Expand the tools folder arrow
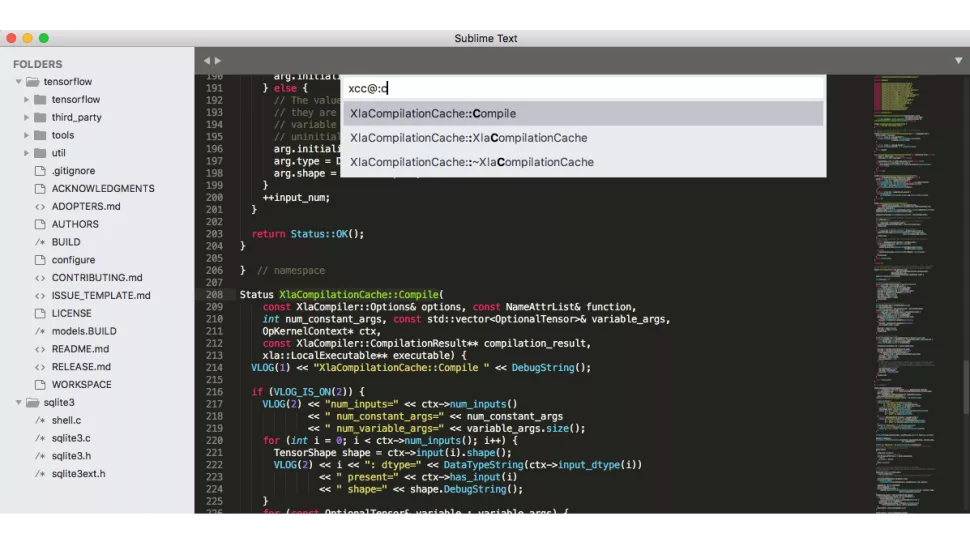The width and height of the screenshot is (970, 546). 27,136
